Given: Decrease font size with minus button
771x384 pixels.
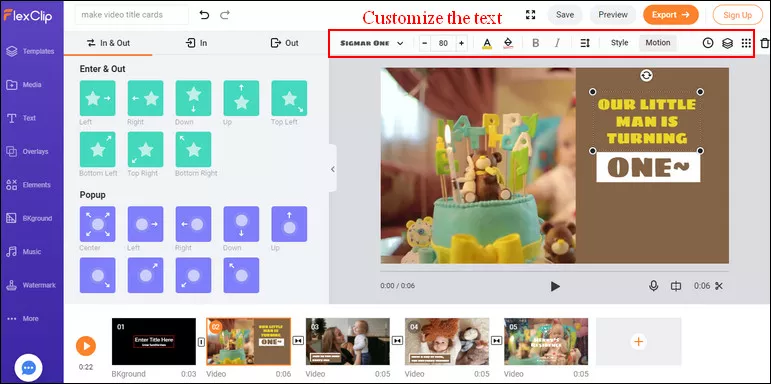Looking at the screenshot, I should [425, 43].
